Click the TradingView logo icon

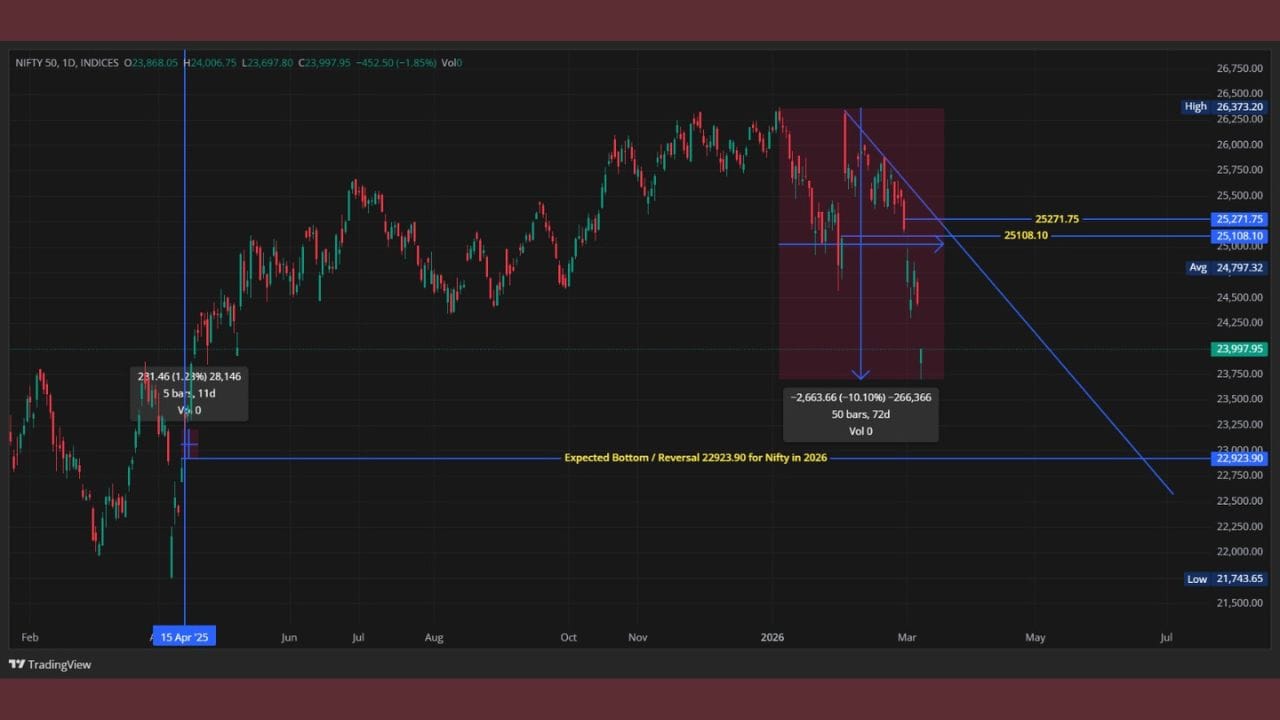pyautogui.click(x=17, y=664)
